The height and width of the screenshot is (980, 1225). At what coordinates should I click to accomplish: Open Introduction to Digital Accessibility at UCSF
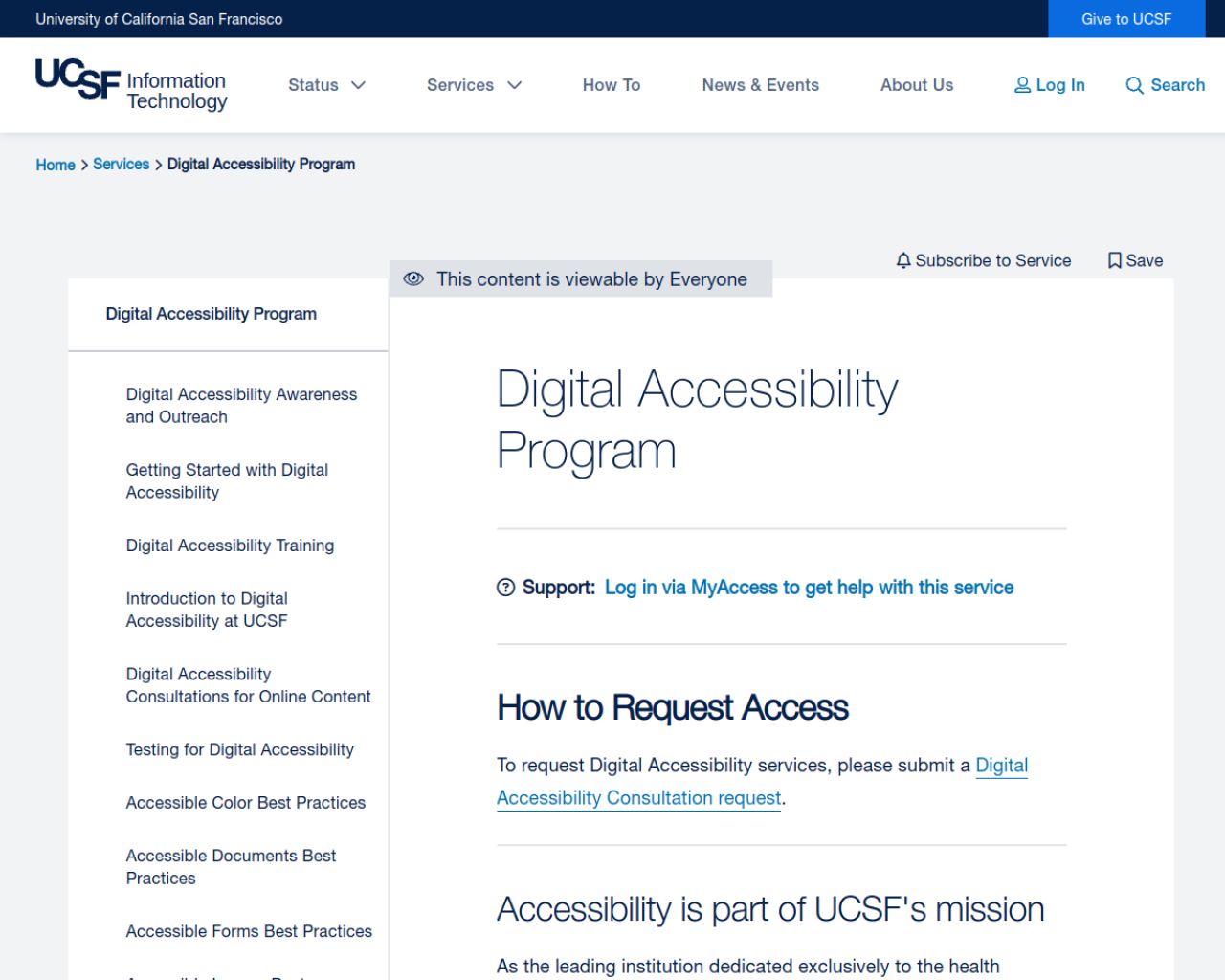(207, 610)
